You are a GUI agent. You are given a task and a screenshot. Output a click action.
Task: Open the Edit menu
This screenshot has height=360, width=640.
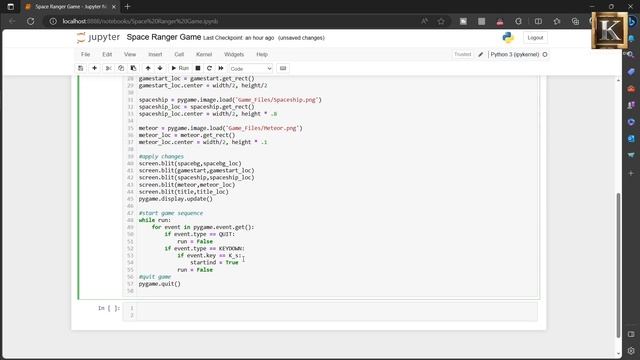[x=107, y=54]
